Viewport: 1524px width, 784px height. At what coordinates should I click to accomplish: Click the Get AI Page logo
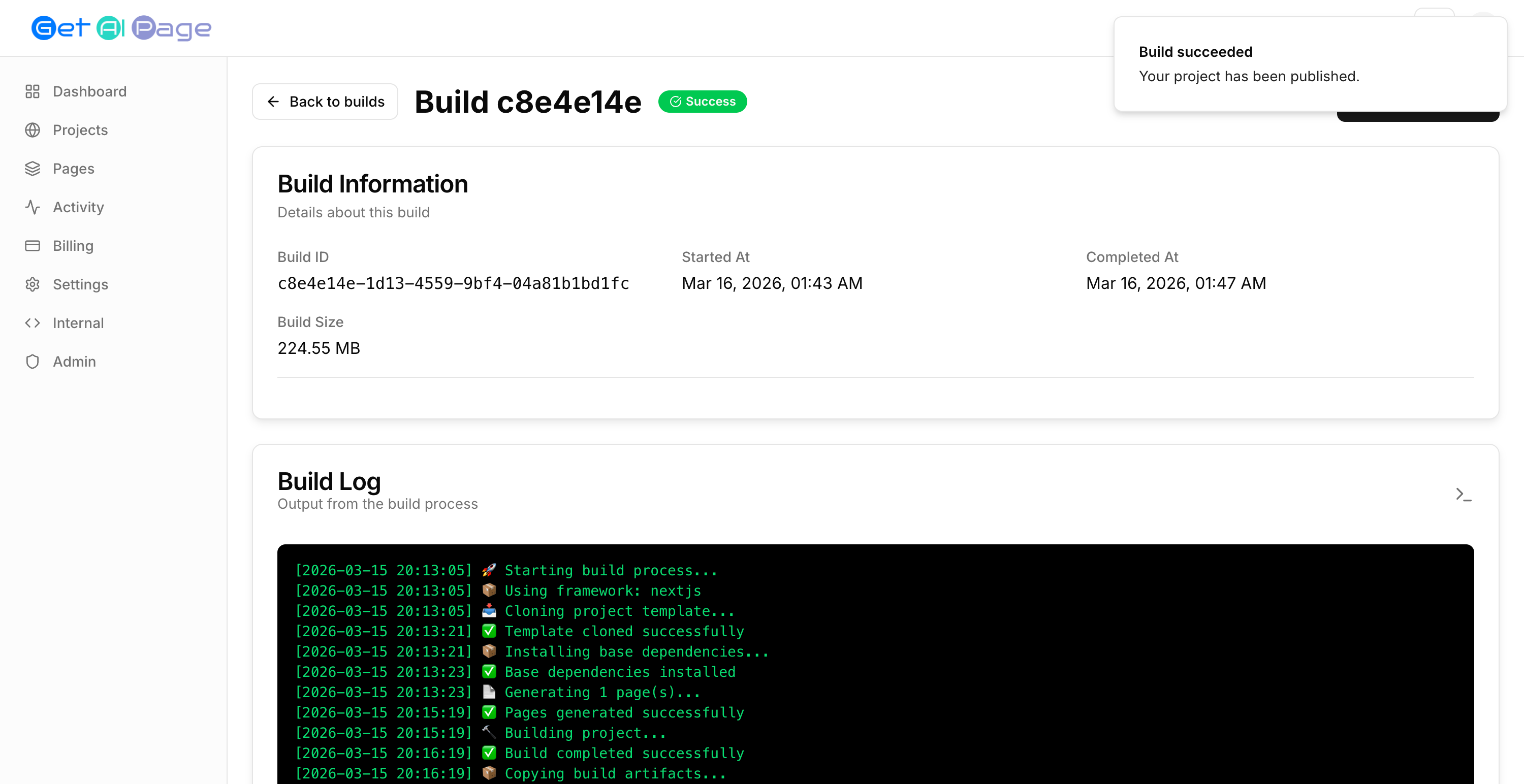121,28
